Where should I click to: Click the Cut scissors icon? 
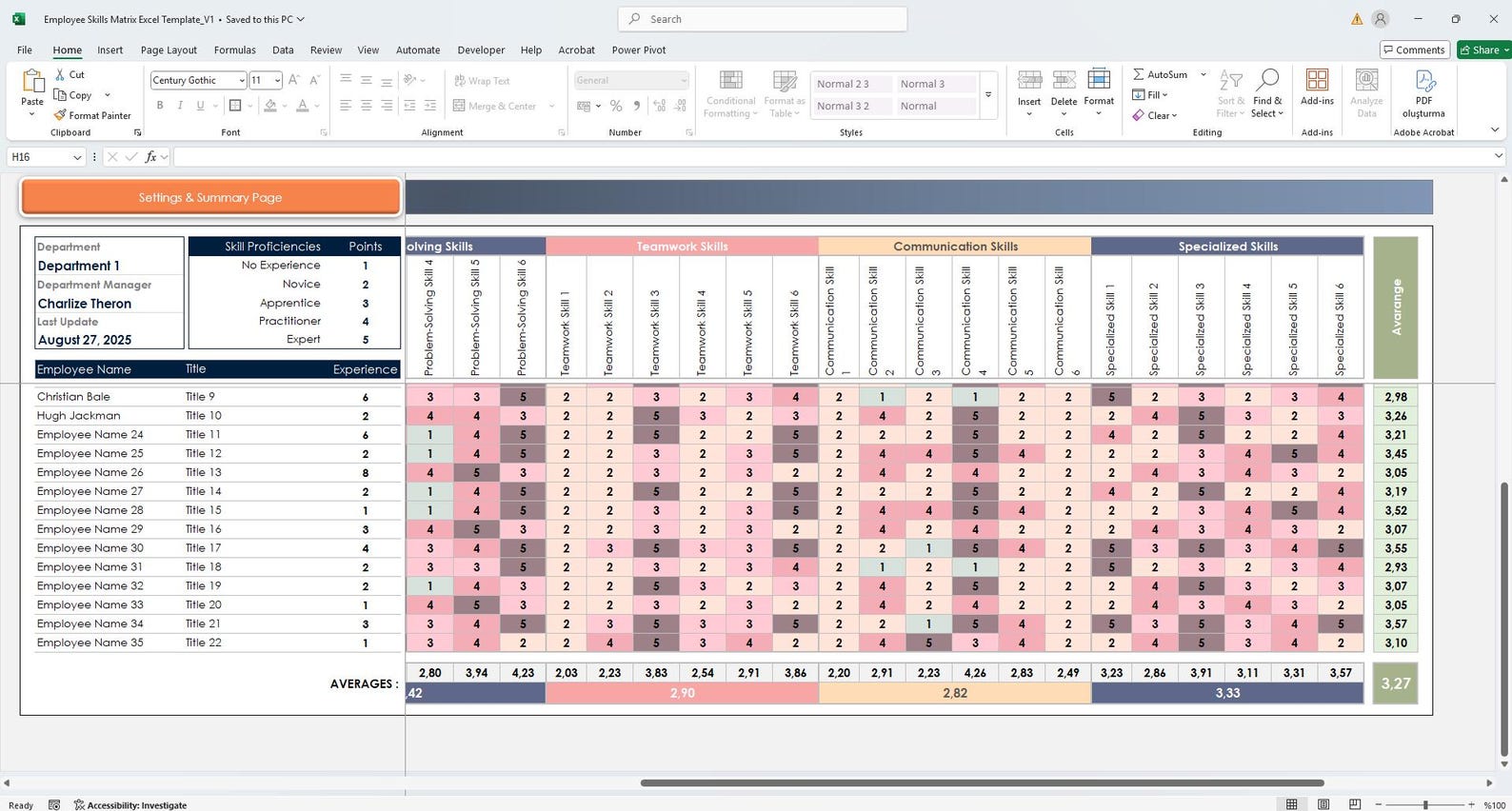(60, 74)
